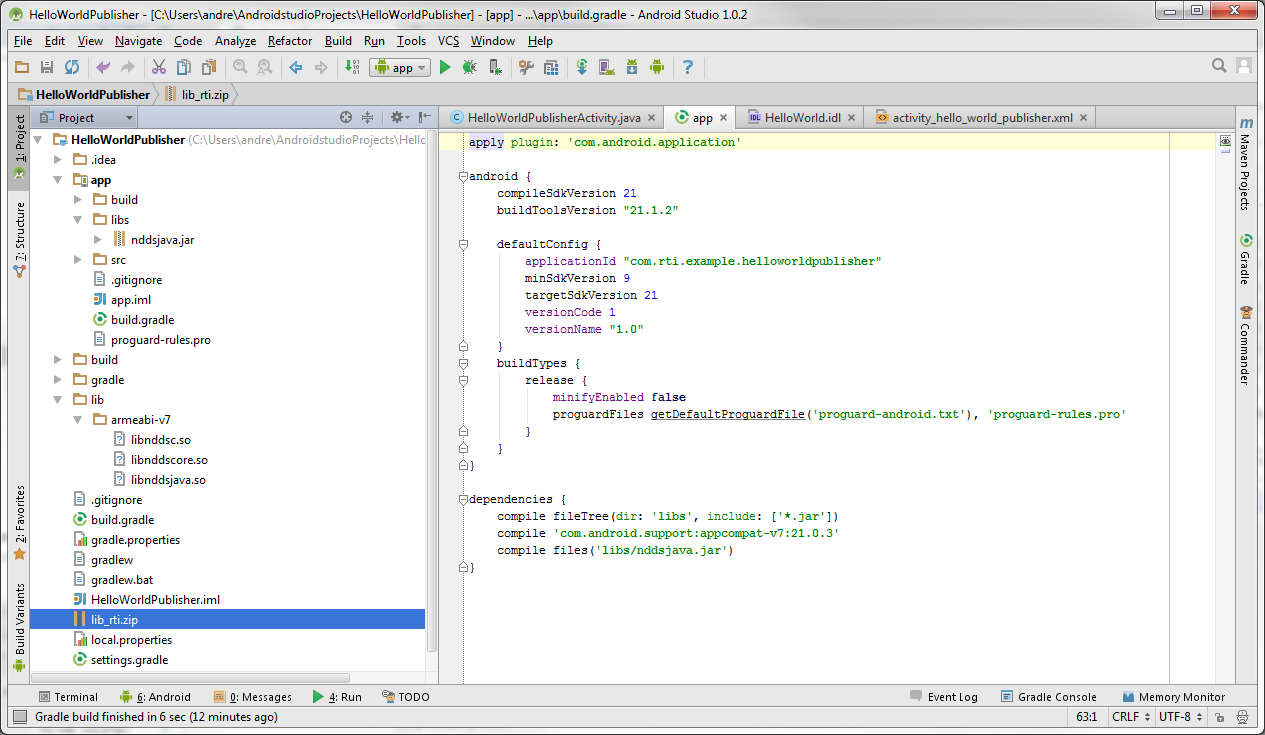The height and width of the screenshot is (735, 1265).
Task: Switch to HelloWorldPublisherActivity.java tab
Action: point(553,117)
